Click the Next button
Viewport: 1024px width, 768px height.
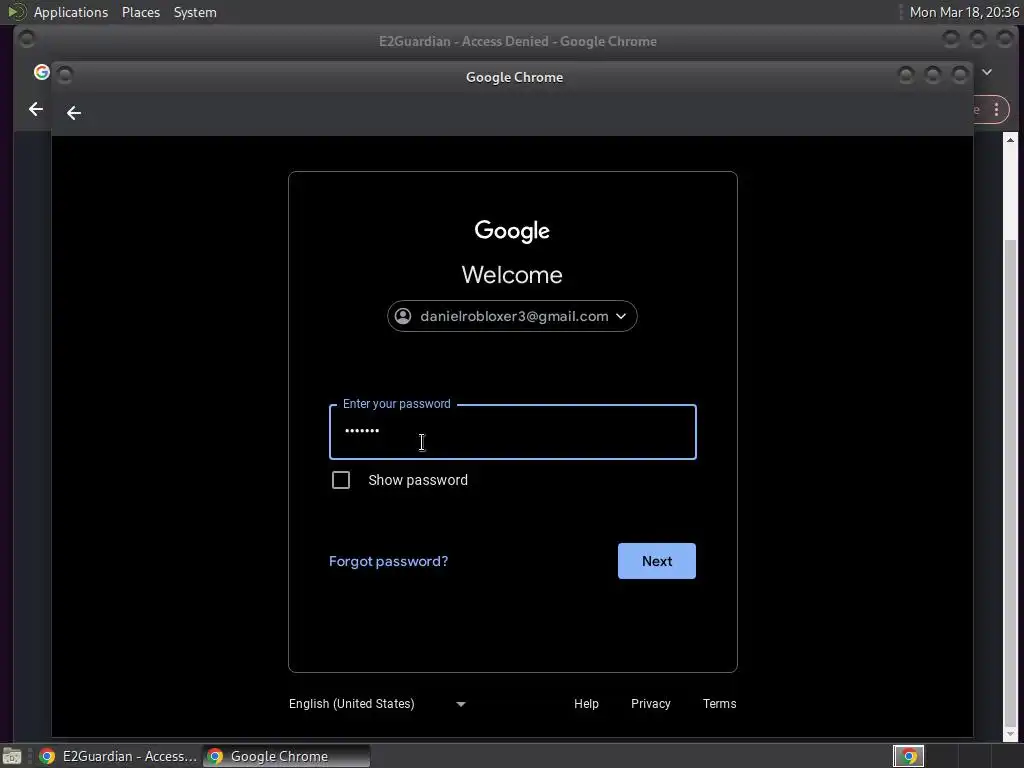(x=656, y=561)
